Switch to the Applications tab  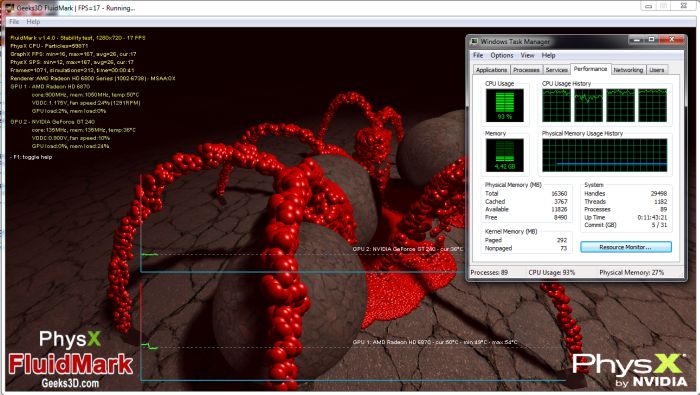click(x=491, y=70)
